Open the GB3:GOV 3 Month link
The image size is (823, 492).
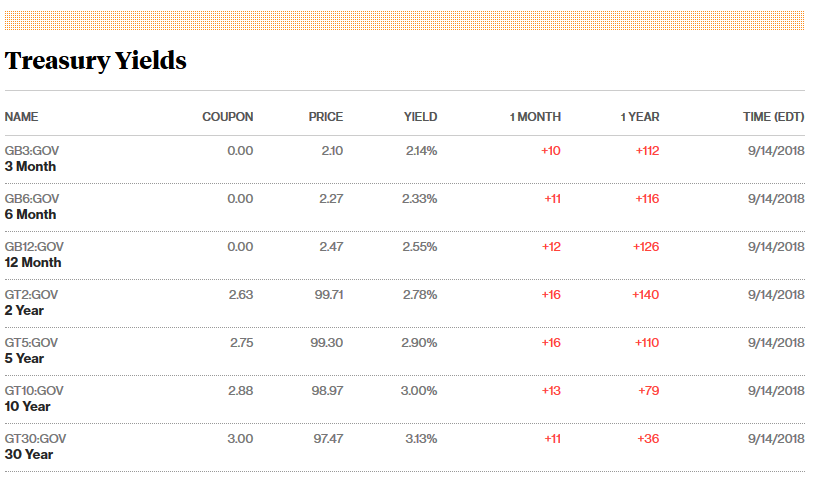click(31, 158)
